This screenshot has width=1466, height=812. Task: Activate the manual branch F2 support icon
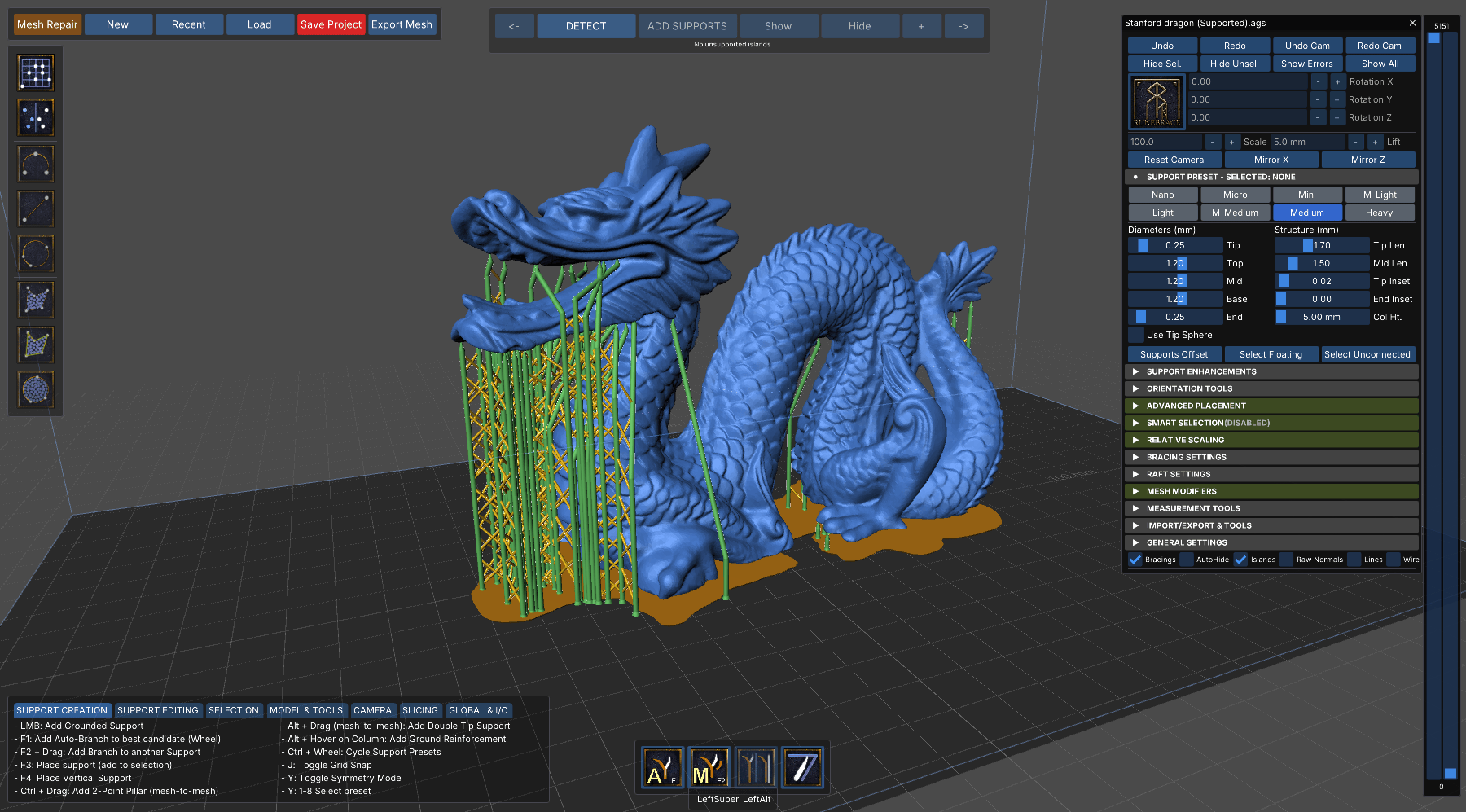point(709,768)
